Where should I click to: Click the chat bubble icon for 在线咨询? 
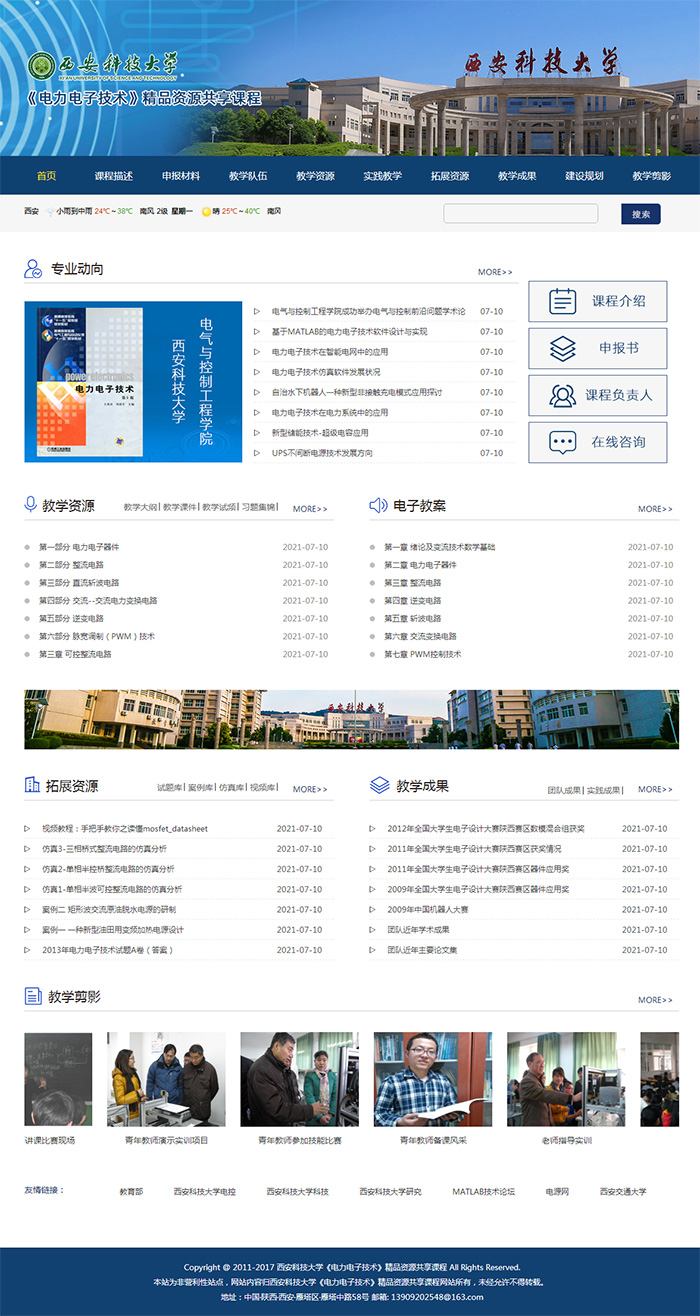[563, 442]
